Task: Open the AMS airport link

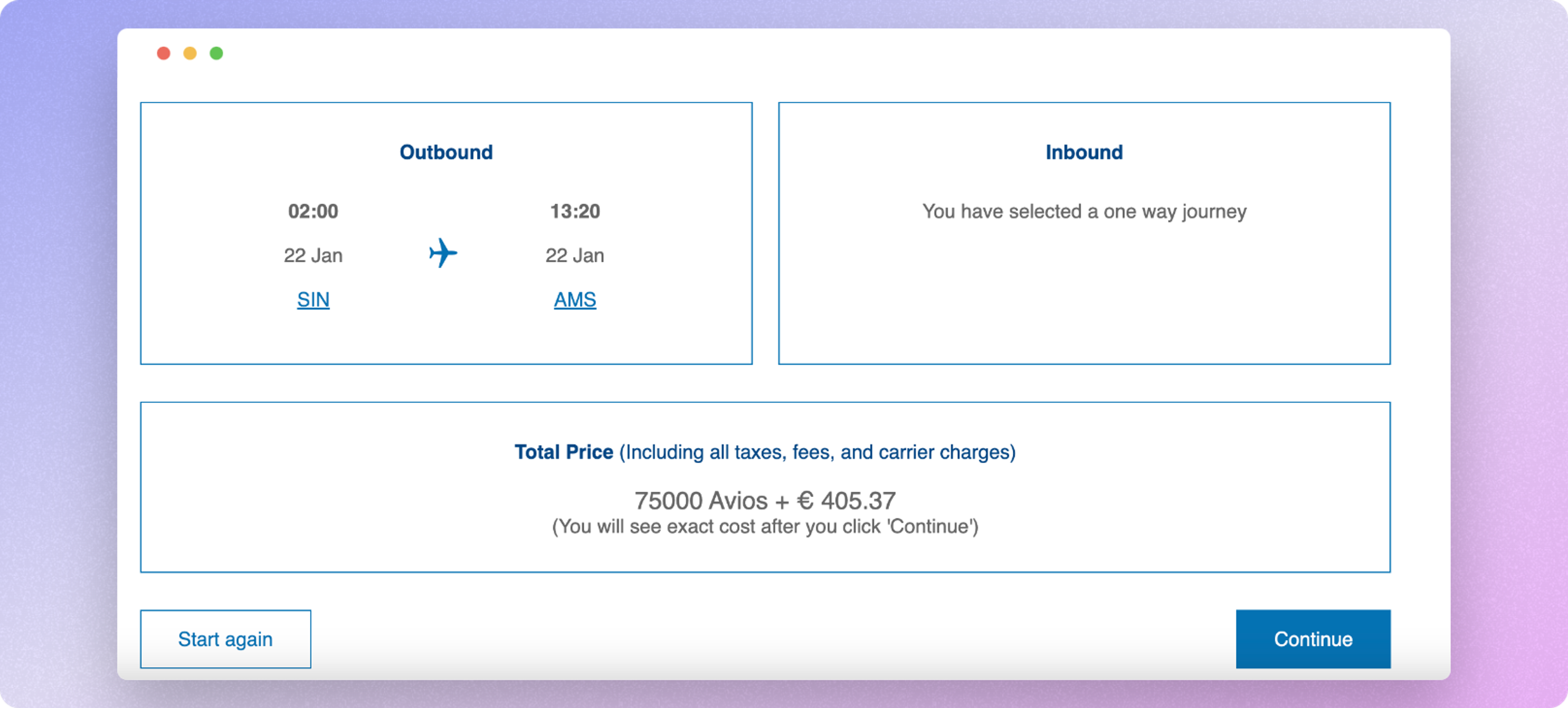Action: coord(575,299)
